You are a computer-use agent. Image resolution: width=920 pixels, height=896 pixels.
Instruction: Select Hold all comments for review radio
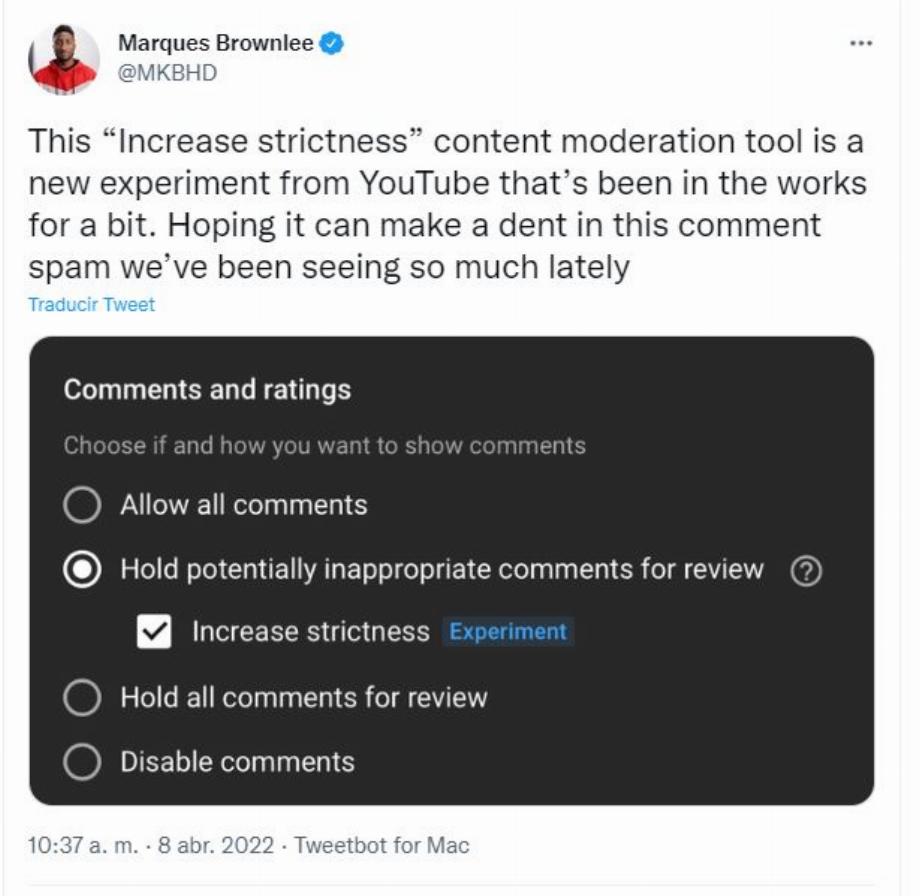pyautogui.click(x=82, y=698)
